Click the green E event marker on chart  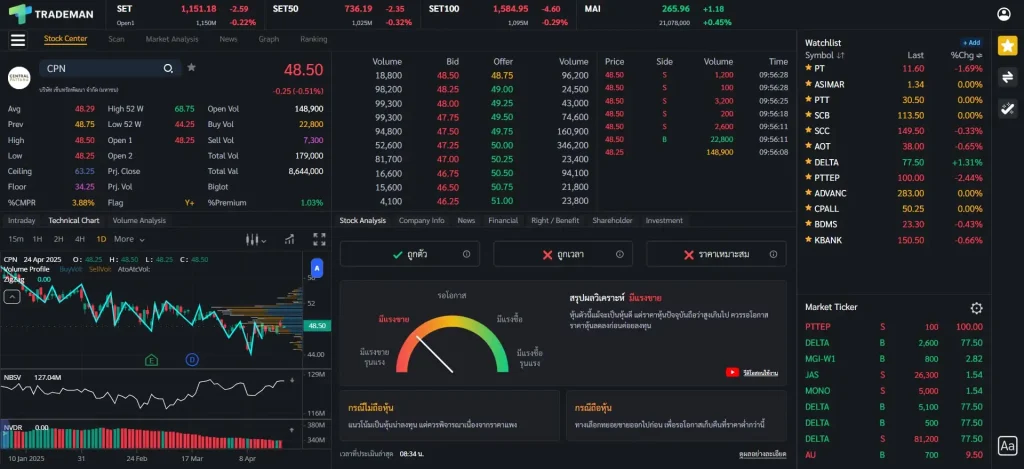[152, 360]
